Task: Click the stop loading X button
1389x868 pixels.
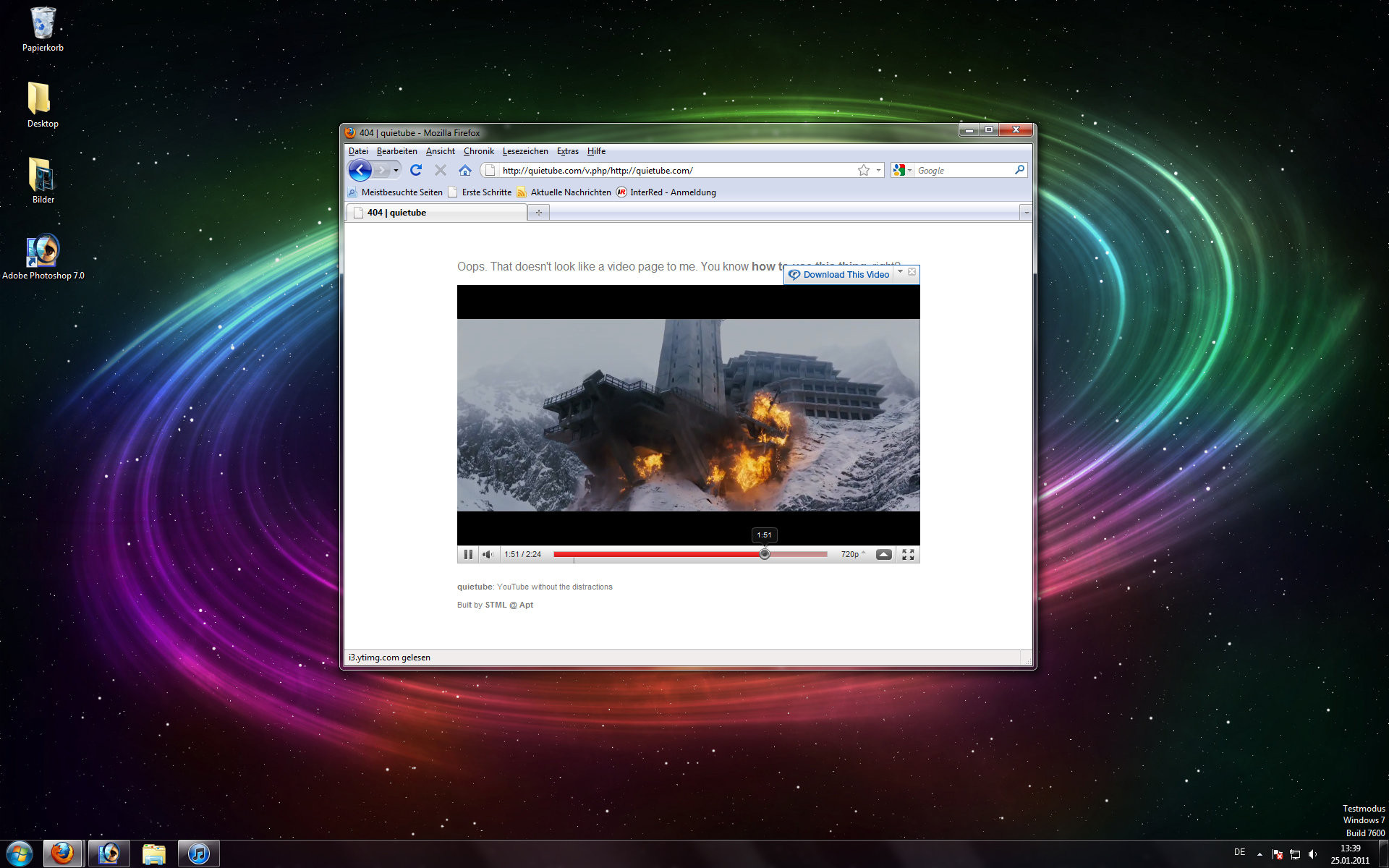Action: pos(441,170)
